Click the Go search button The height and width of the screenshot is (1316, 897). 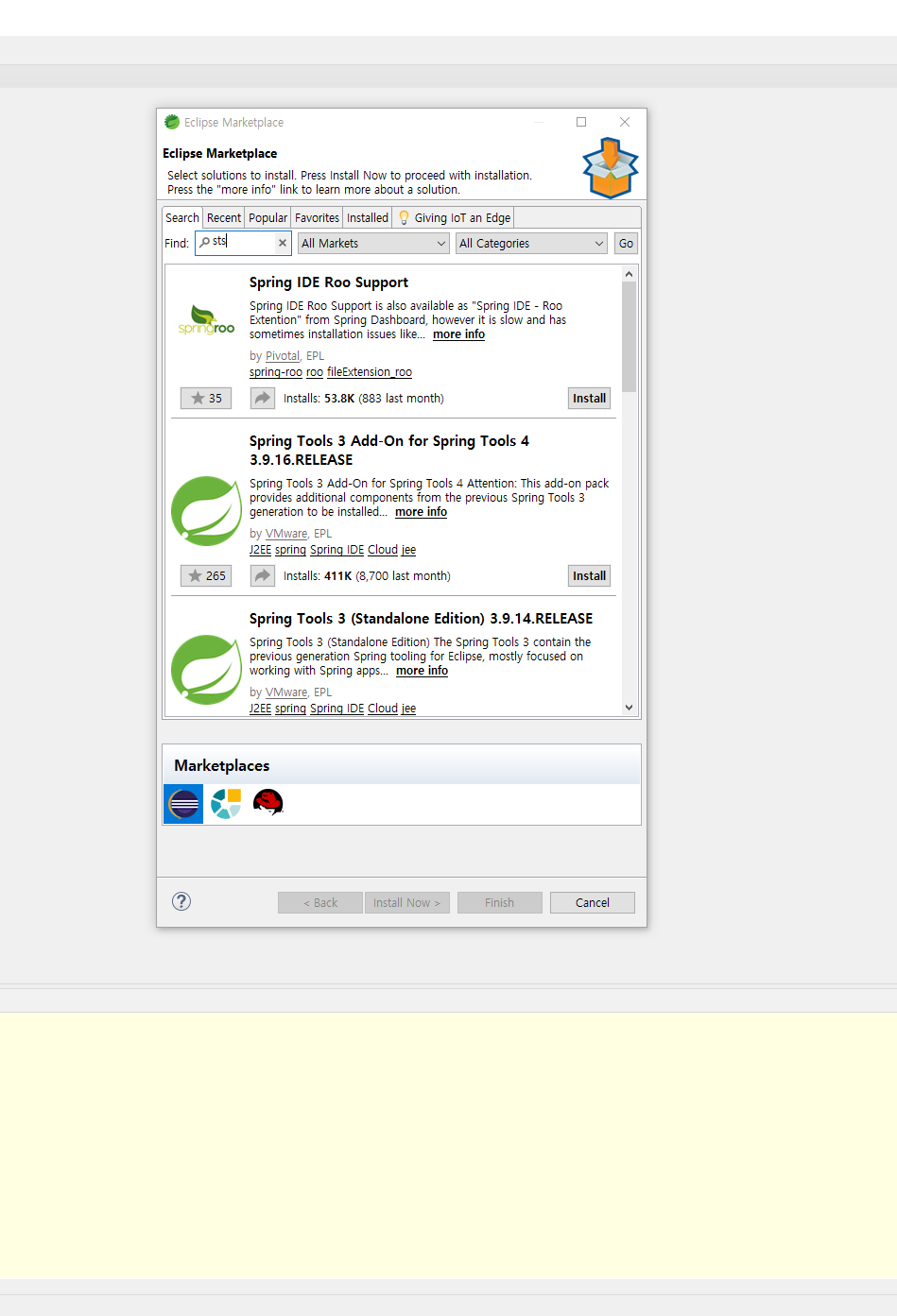click(x=626, y=244)
